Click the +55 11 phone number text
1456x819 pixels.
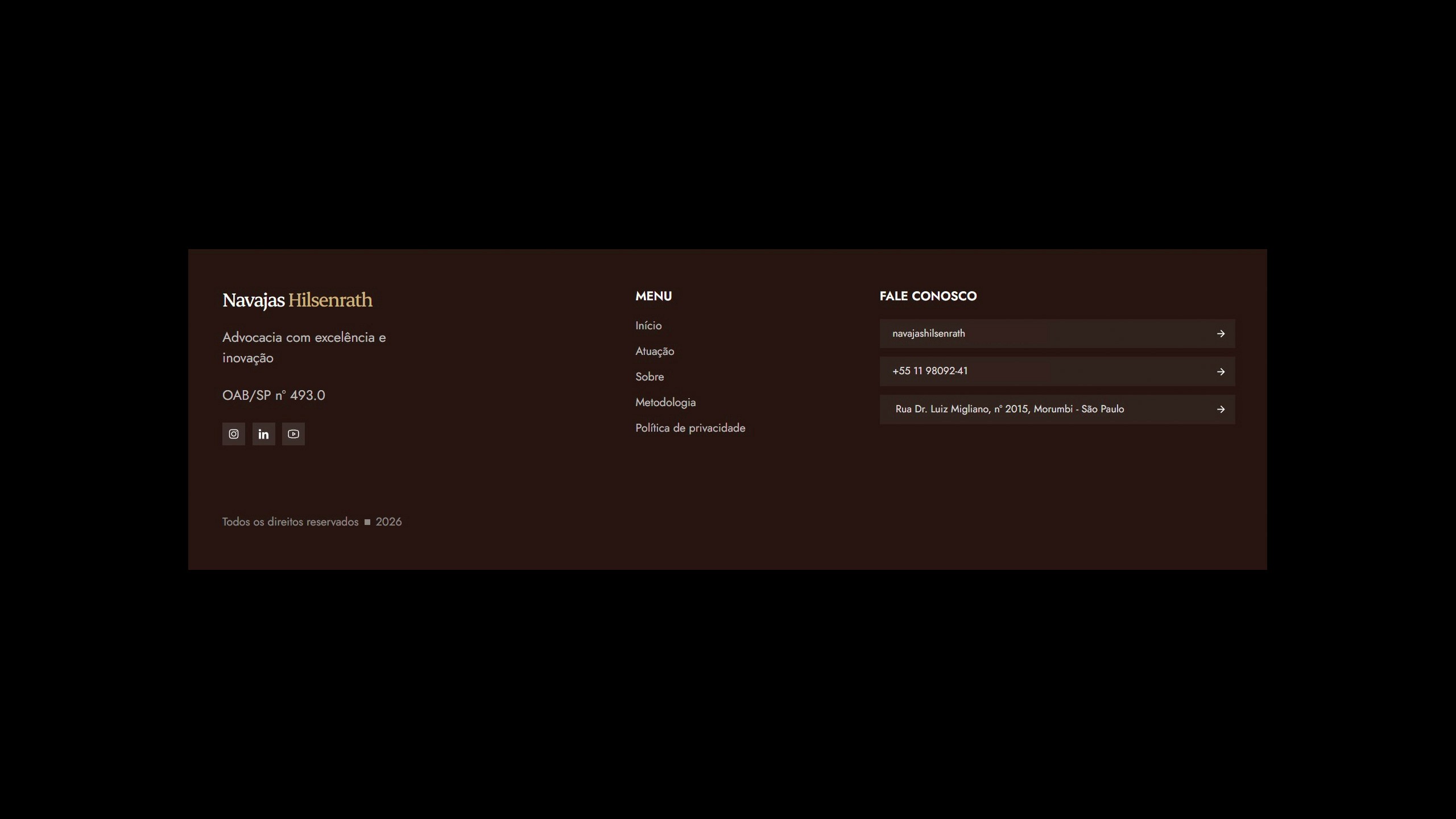tap(930, 371)
